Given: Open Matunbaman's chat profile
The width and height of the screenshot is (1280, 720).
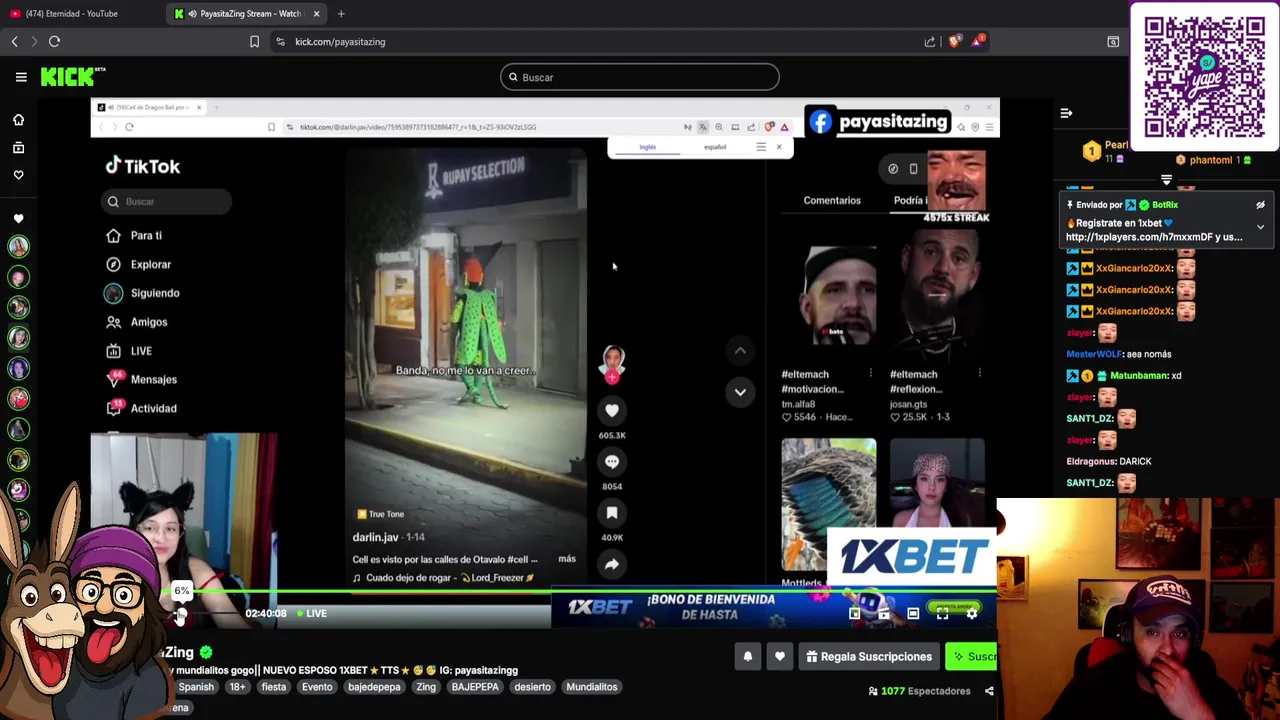Looking at the screenshot, I should 1138,375.
